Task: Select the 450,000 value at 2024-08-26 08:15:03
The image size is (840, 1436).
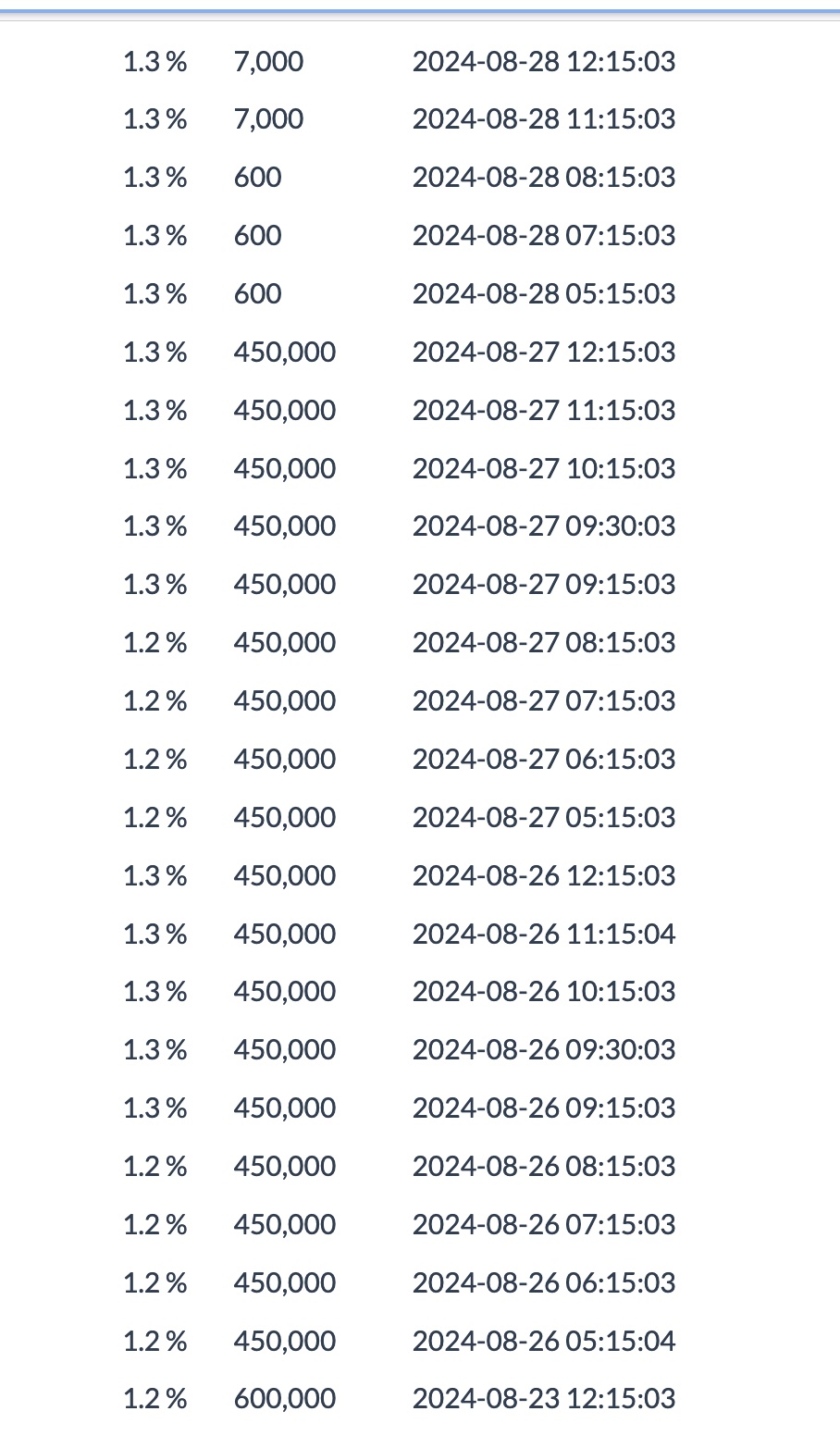Action: pyautogui.click(x=285, y=1167)
